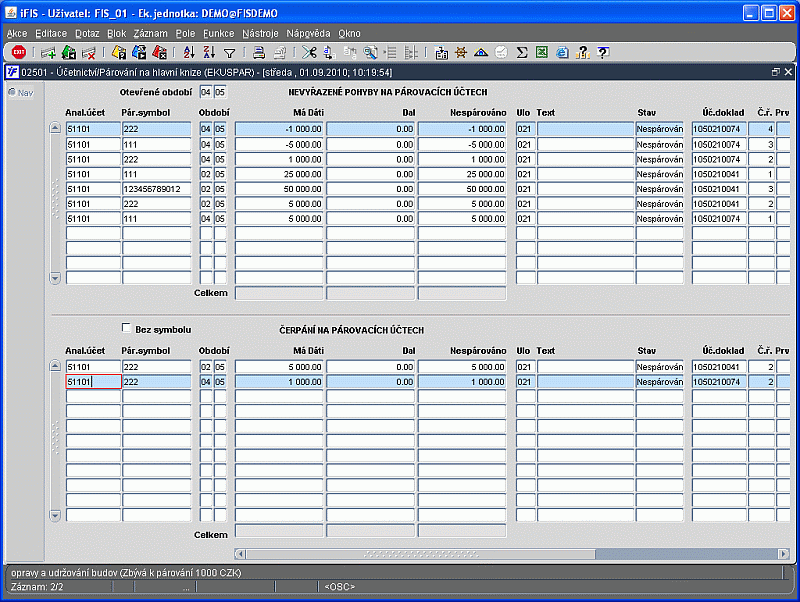The height and width of the screenshot is (602, 800).
Task: Click the green Excel export icon
Action: click(542, 52)
